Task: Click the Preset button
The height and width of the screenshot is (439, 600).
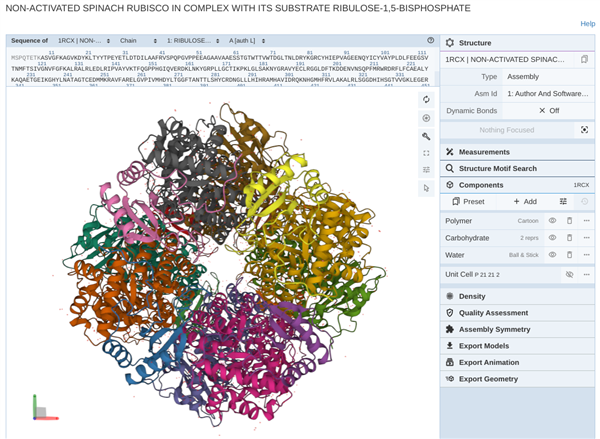Action: [468, 201]
